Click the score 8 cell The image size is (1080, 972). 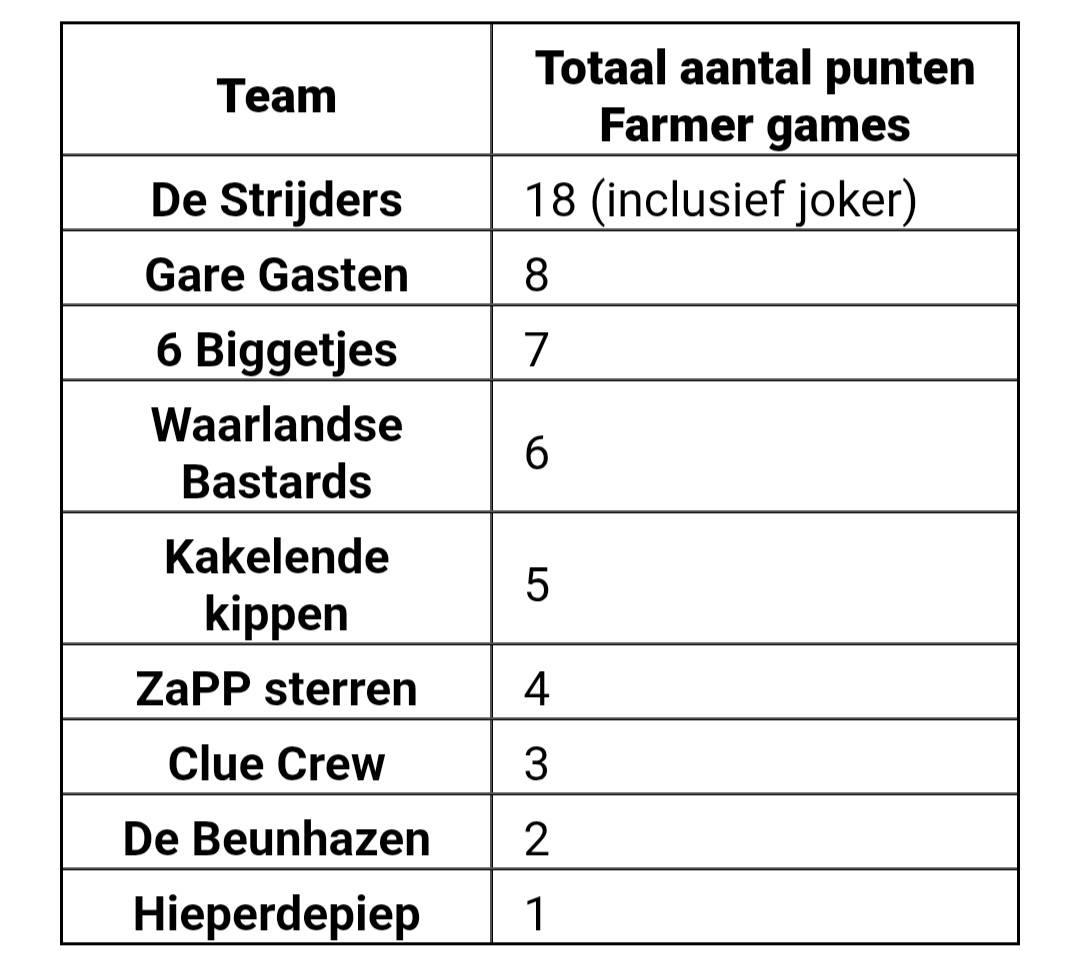[755, 268]
